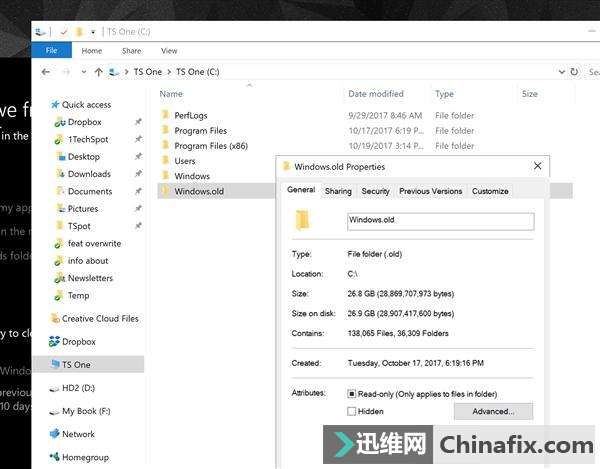Select the PerfLogs folder
The image size is (600, 469).
(191, 116)
